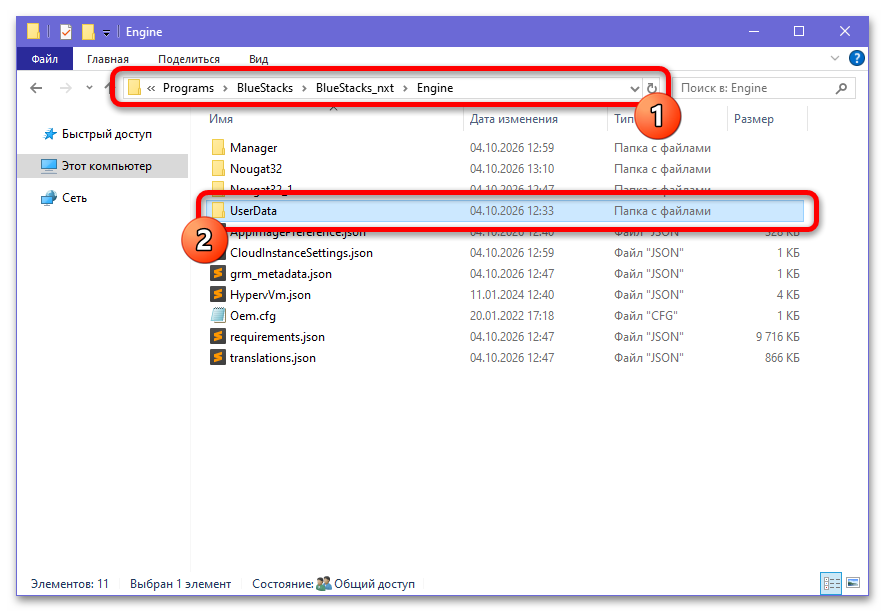Image resolution: width=885 pixels, height=612 pixels.
Task: Expand the chevron between Programs and BlueStacks
Action: (225, 88)
